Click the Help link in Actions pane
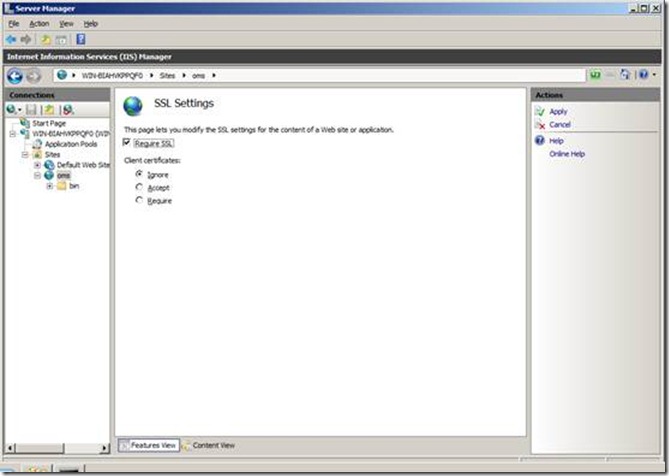The height and width of the screenshot is (476, 669). tap(556, 141)
